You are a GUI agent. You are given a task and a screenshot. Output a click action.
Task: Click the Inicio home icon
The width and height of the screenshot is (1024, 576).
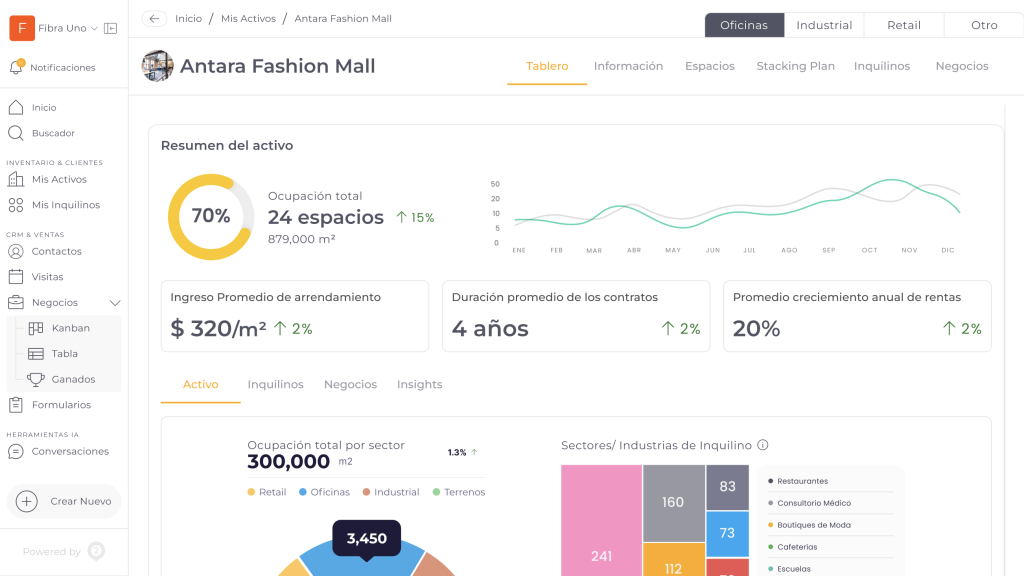(x=16, y=107)
